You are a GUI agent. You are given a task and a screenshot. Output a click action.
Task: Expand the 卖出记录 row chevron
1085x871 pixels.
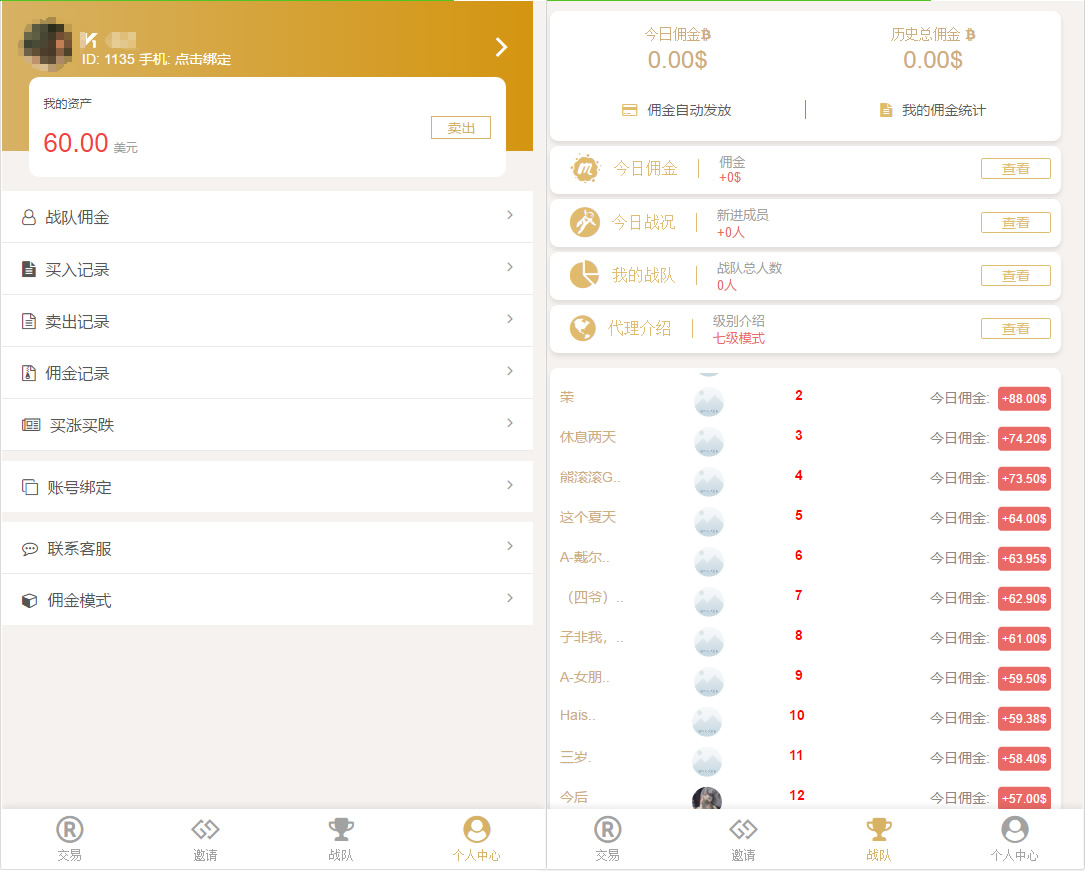(510, 320)
